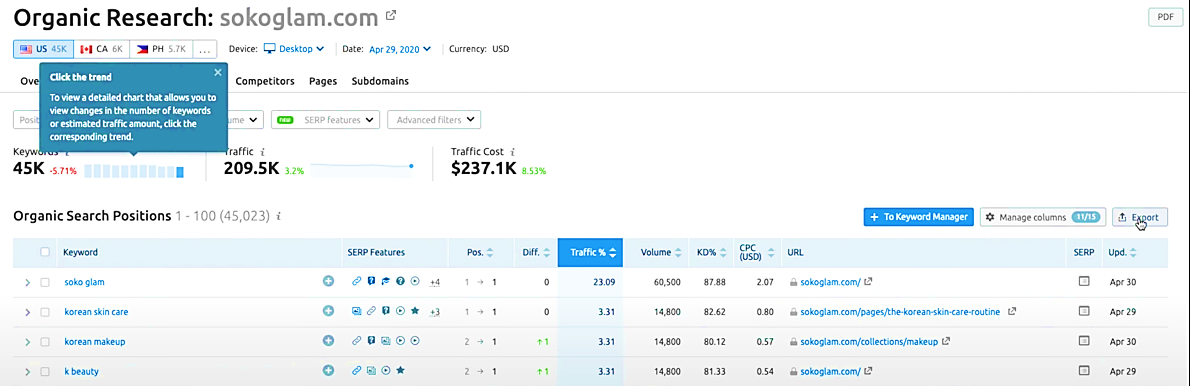Click the star icon in k beauty row
This screenshot has width=1190, height=386.
click(400, 371)
